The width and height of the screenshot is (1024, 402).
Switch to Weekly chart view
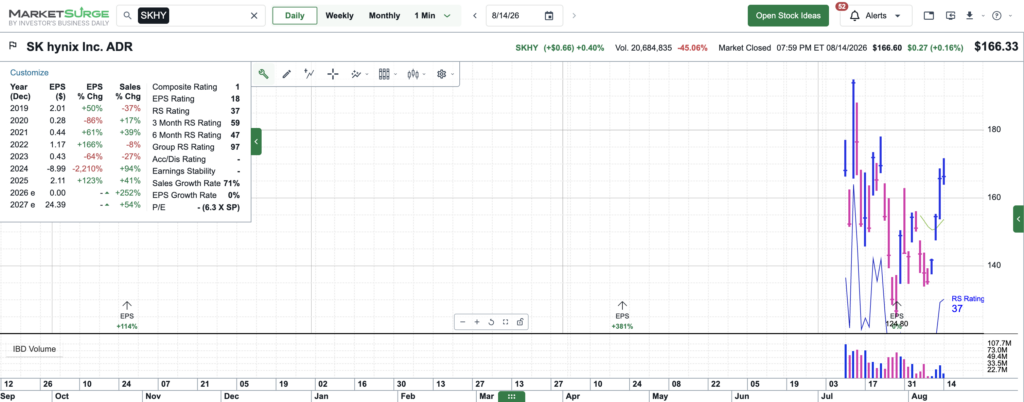point(340,16)
